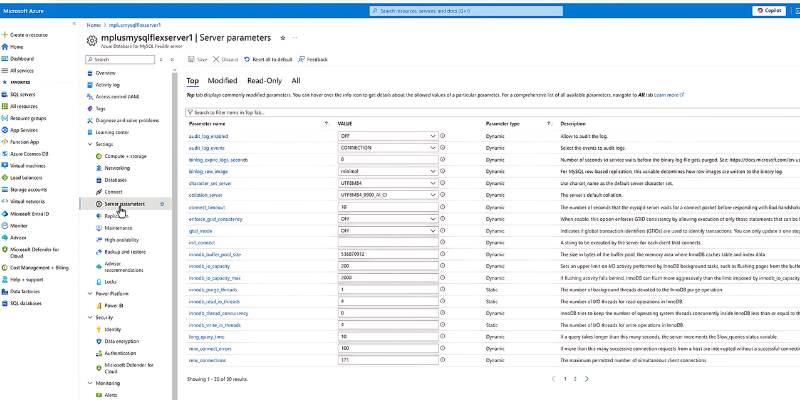Open character_set_server UTF8MB4 dropdown

(388, 183)
